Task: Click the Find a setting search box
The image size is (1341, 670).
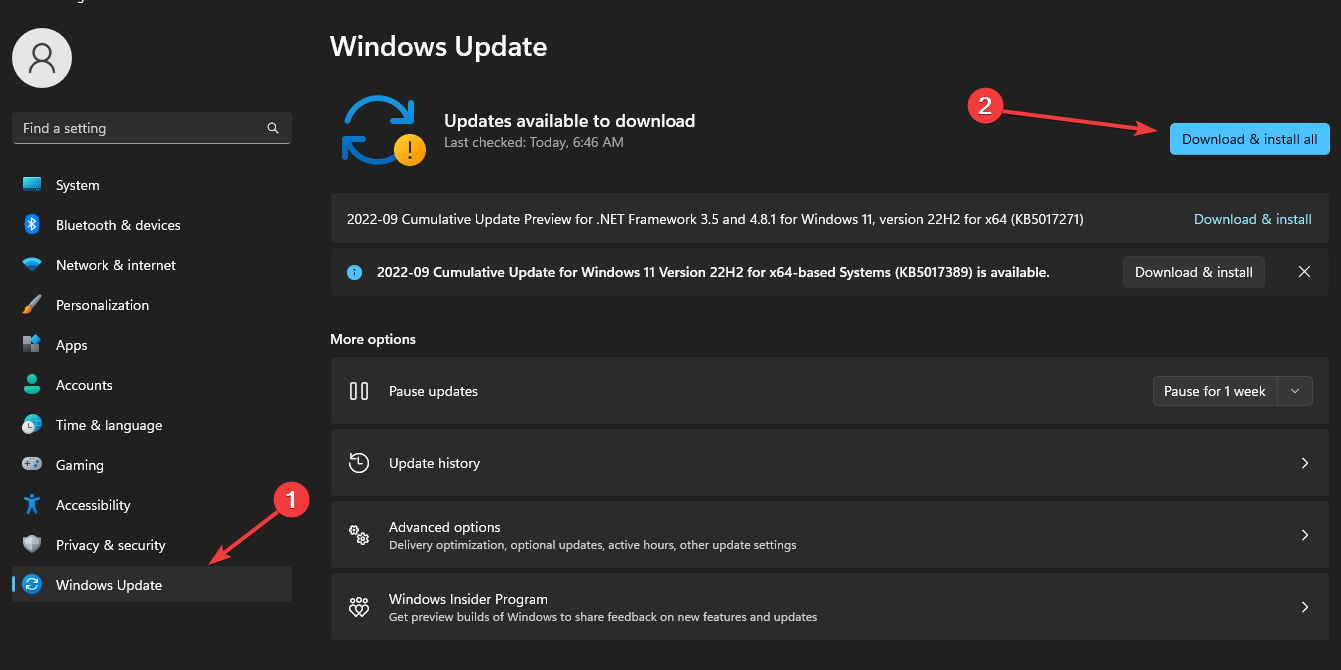Action: click(140, 128)
